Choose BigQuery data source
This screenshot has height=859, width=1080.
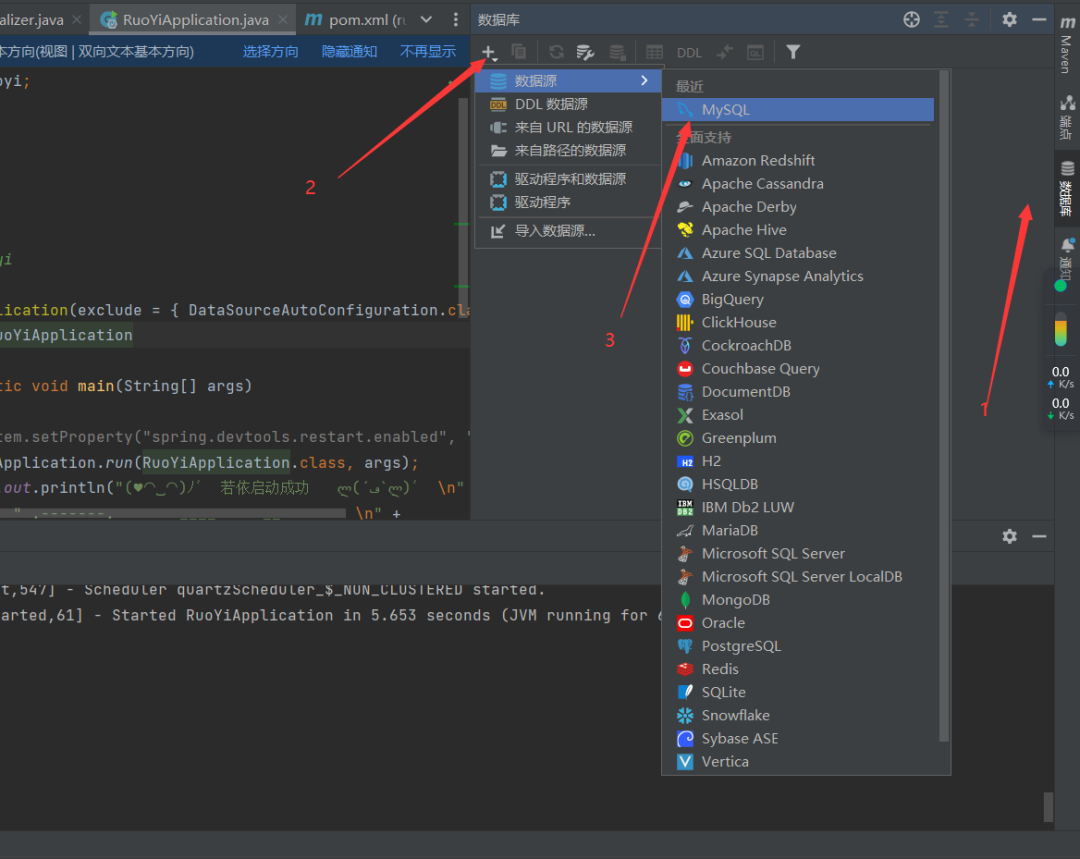[800, 300]
